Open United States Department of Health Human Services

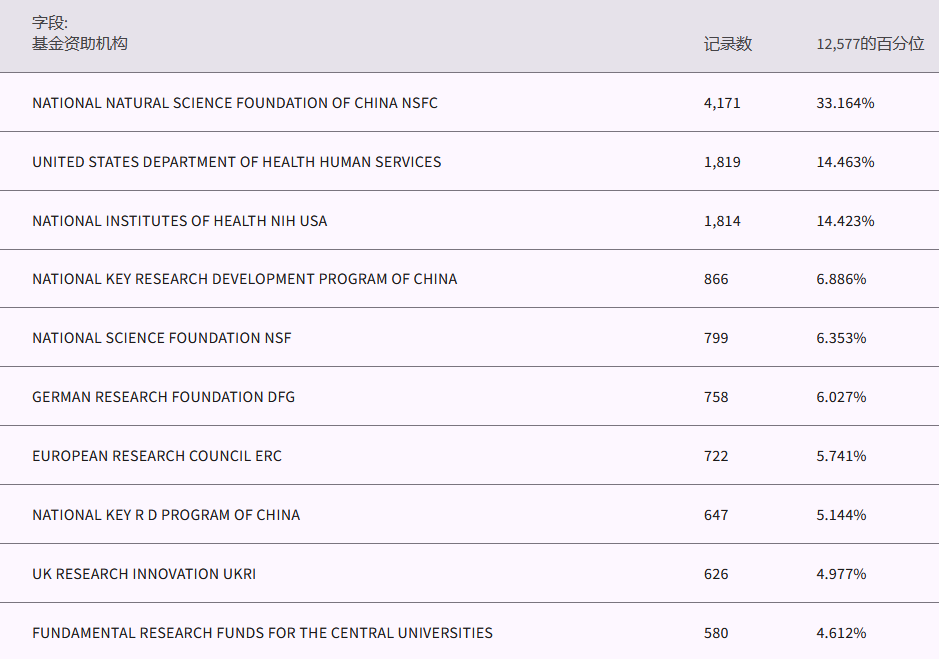237,162
